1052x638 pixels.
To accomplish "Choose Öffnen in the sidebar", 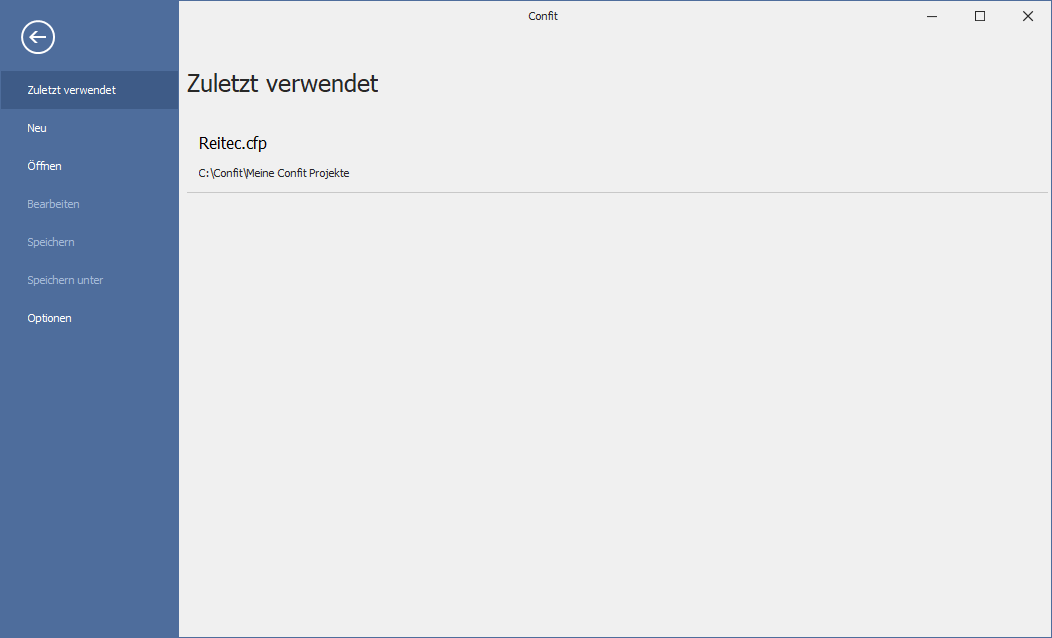I will click(x=45, y=166).
